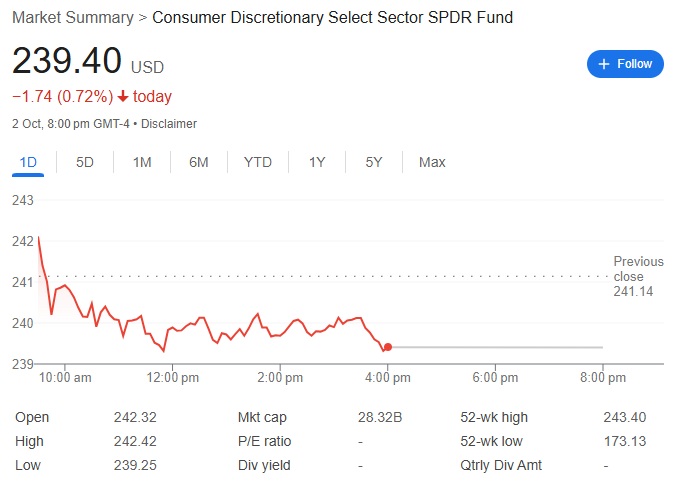Show the Max chart range
Image resolution: width=685 pixels, height=485 pixels.
[432, 162]
